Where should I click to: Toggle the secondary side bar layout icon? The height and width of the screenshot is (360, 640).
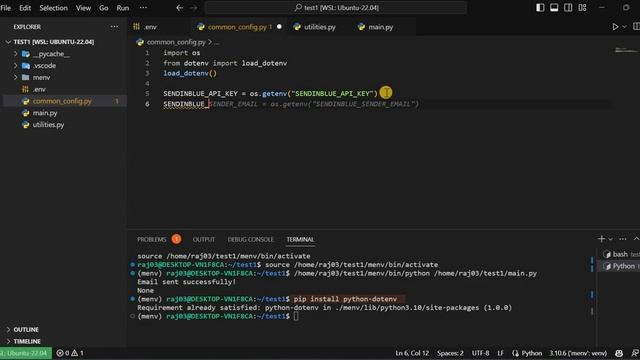[x=568, y=8]
